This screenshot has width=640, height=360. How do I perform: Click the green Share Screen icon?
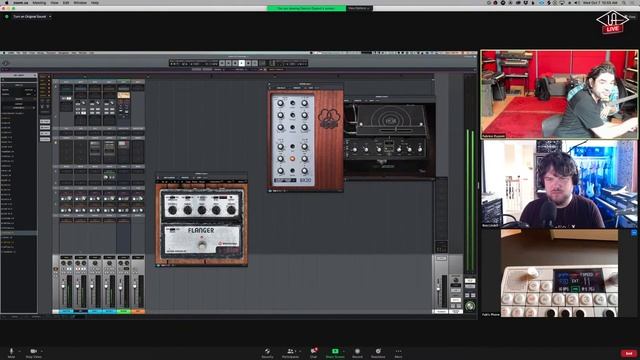335,351
